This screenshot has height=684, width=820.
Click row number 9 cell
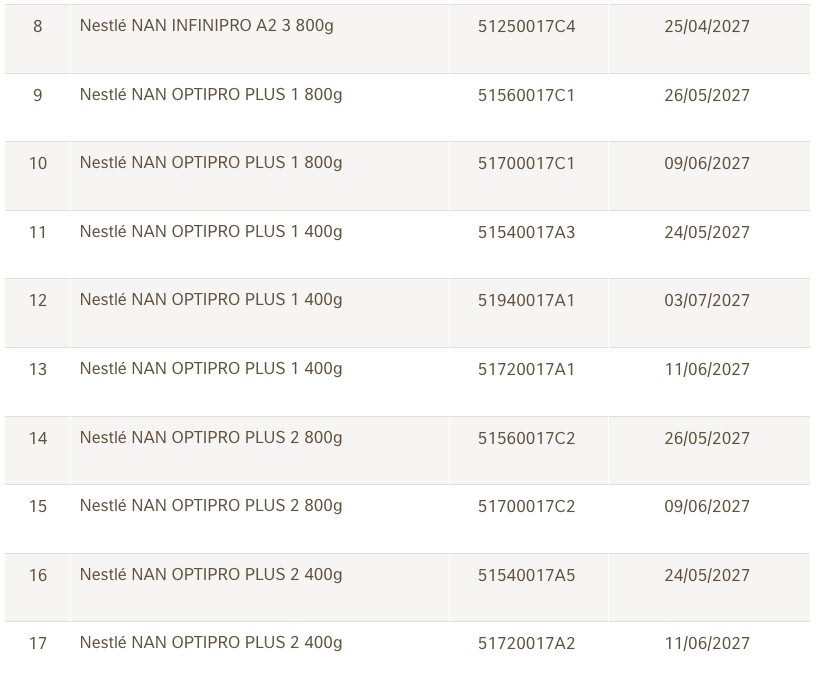pyautogui.click(x=38, y=95)
